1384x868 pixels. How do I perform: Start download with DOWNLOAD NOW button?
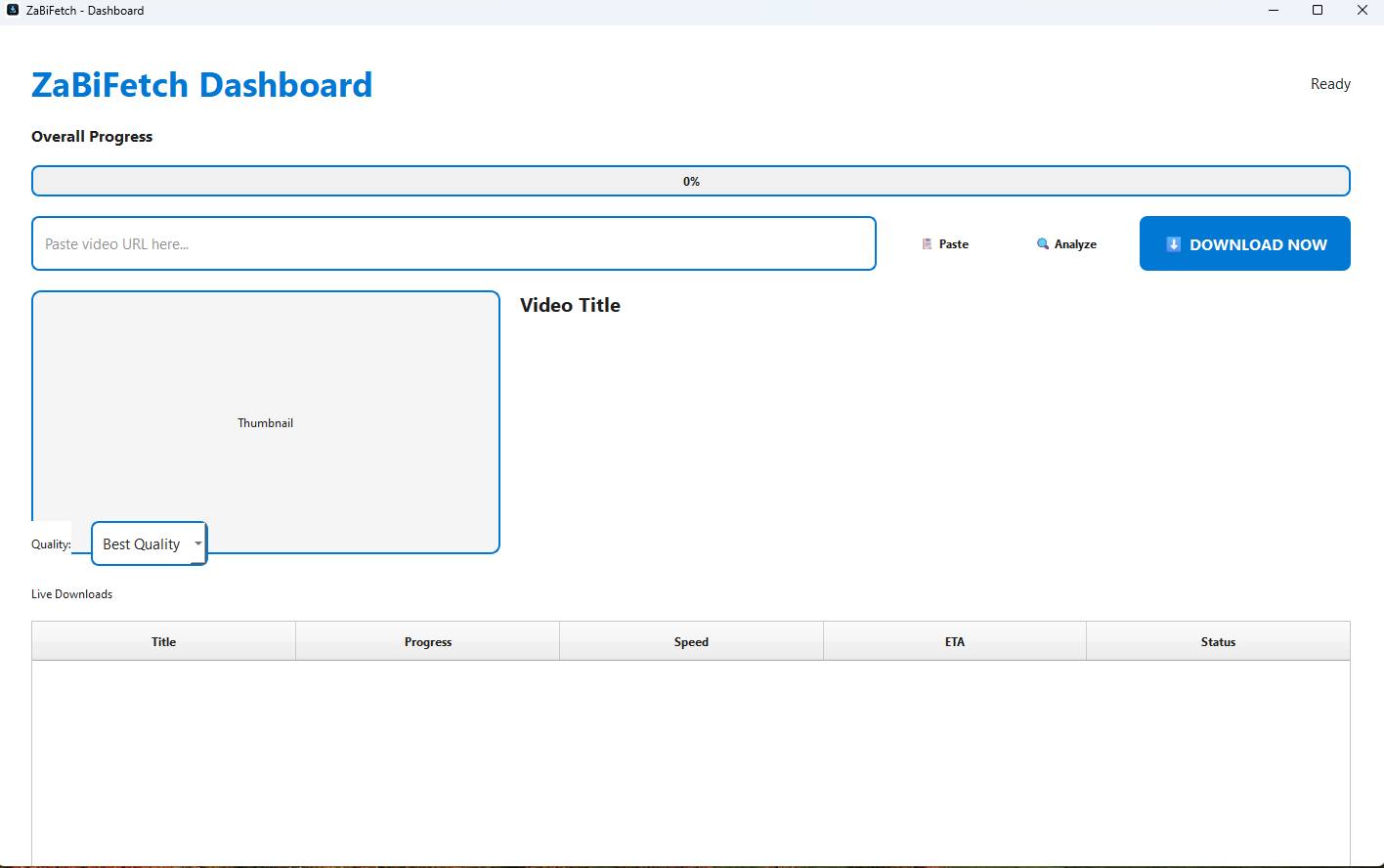pyautogui.click(x=1245, y=243)
